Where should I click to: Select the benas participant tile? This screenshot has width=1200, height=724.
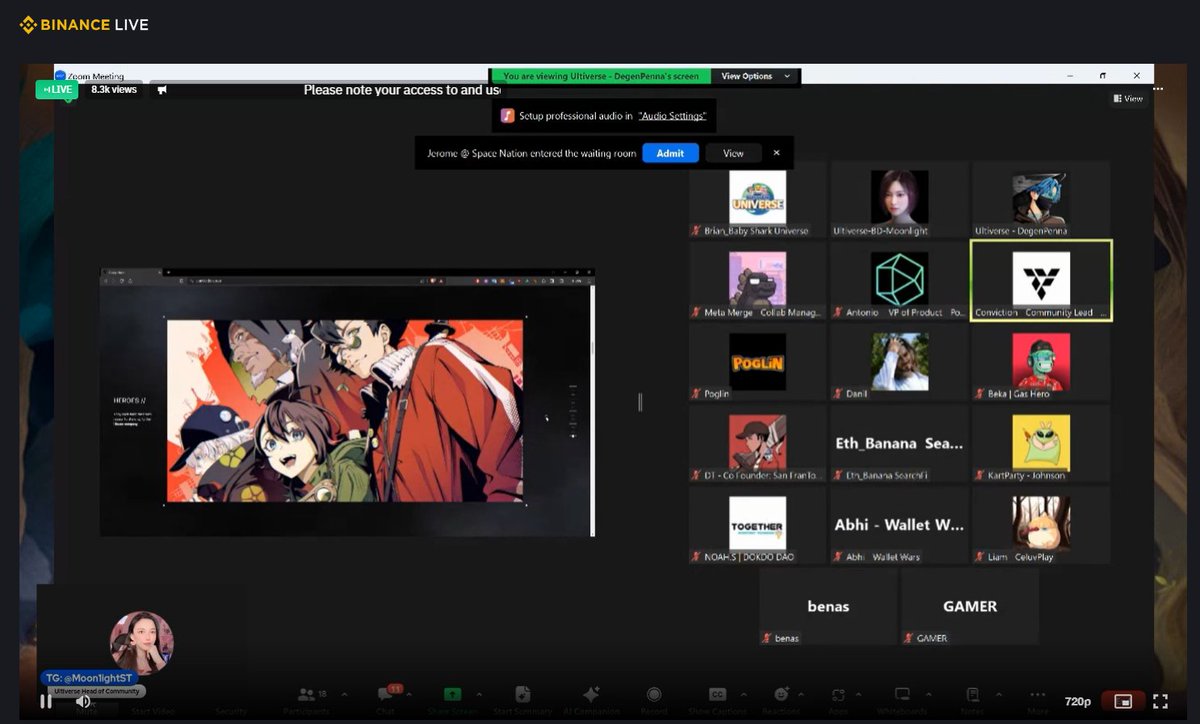[828, 607]
